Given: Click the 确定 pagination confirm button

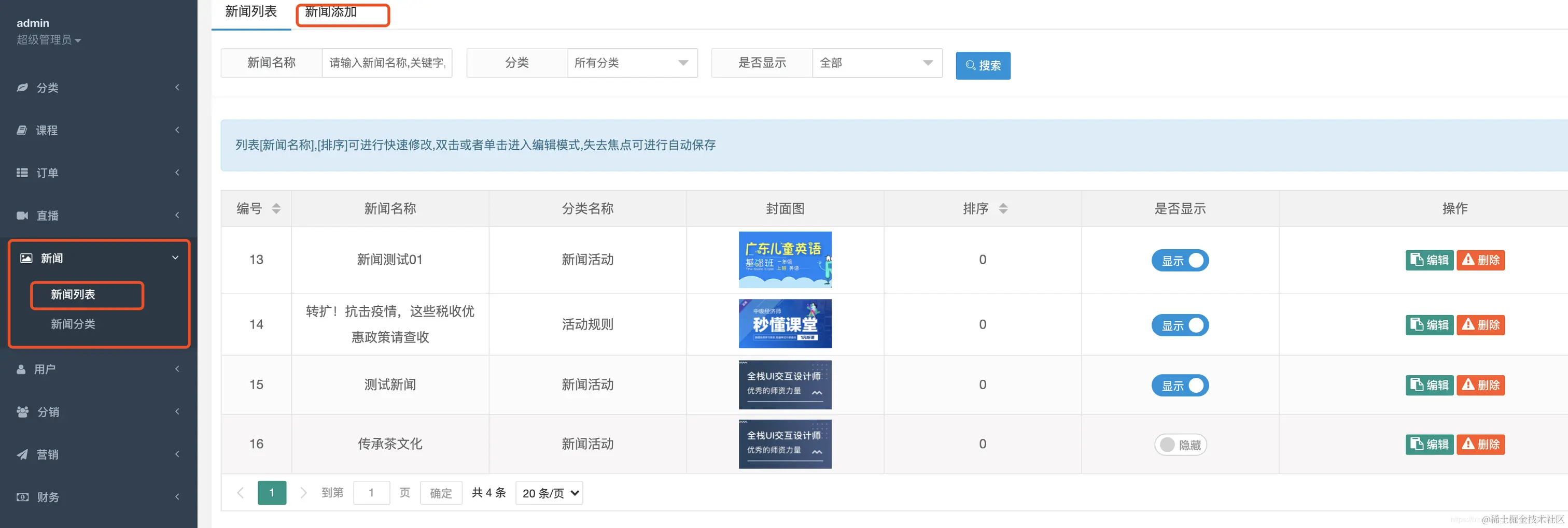Looking at the screenshot, I should 441,493.
